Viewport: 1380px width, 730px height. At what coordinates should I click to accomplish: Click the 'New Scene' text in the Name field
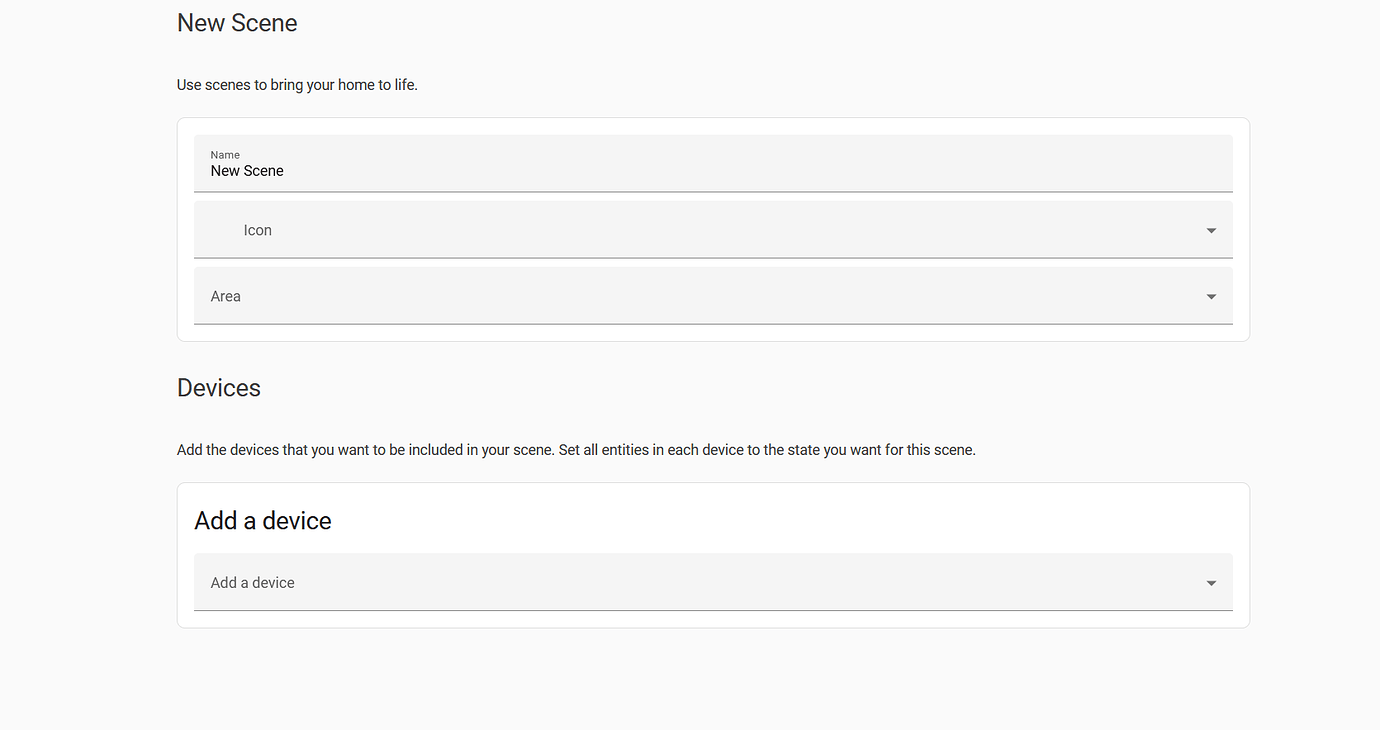[x=247, y=171]
